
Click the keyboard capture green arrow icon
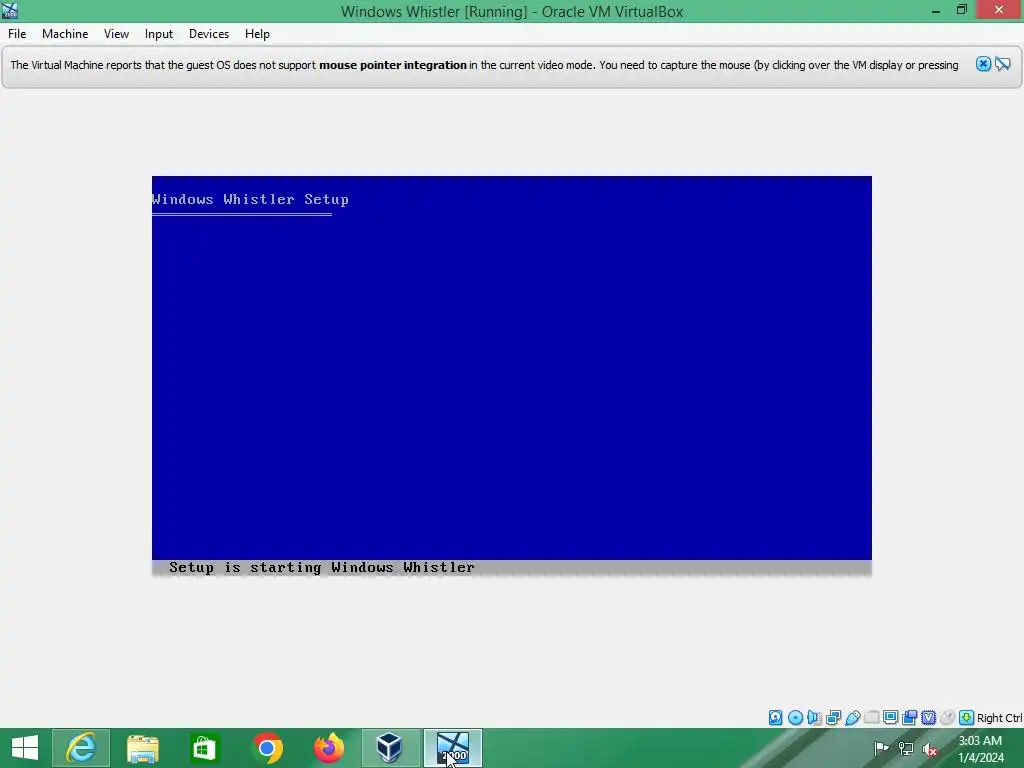pos(967,718)
